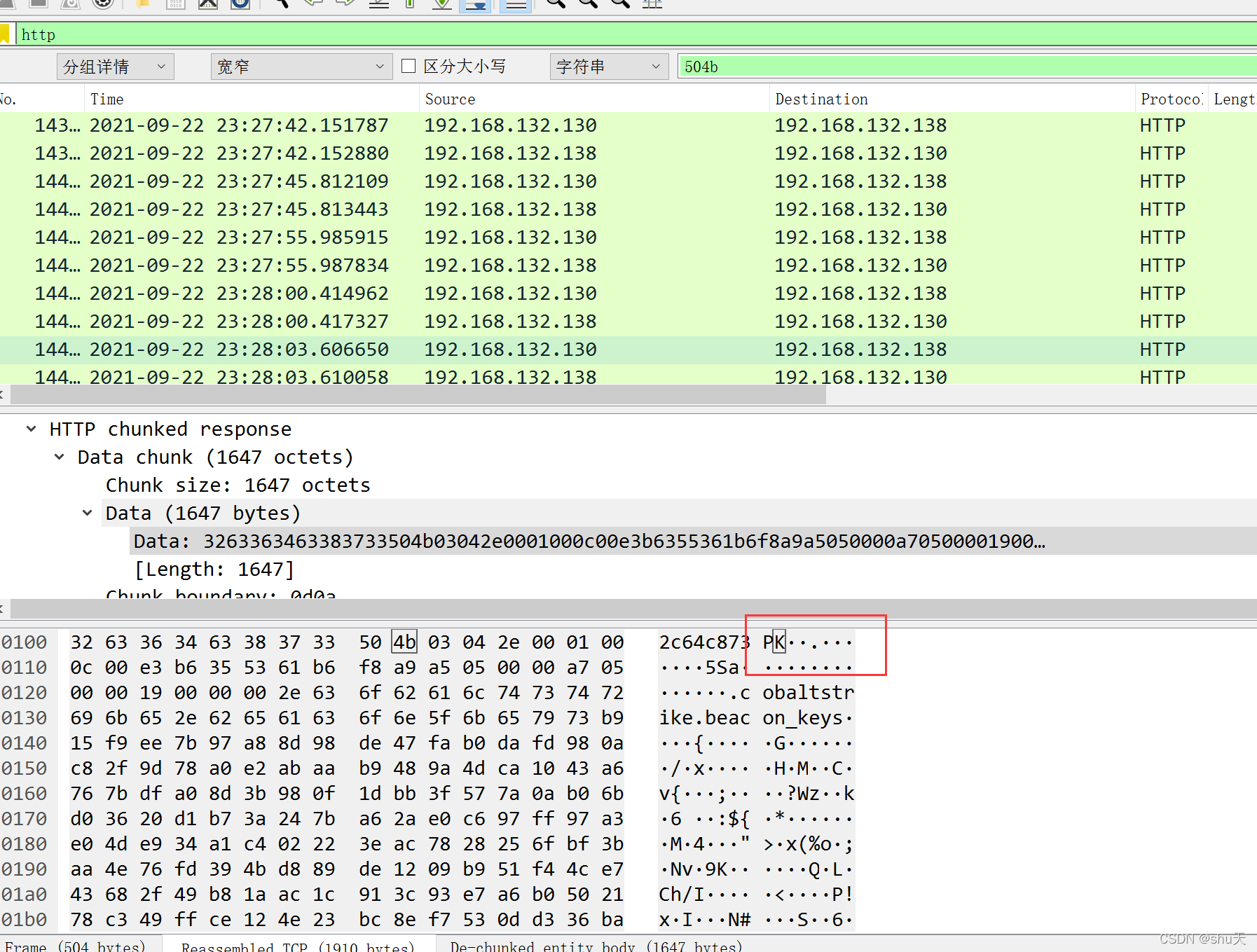Collapse the Data (1647 bytes) node
This screenshot has width=1257, height=952.
(x=88, y=513)
